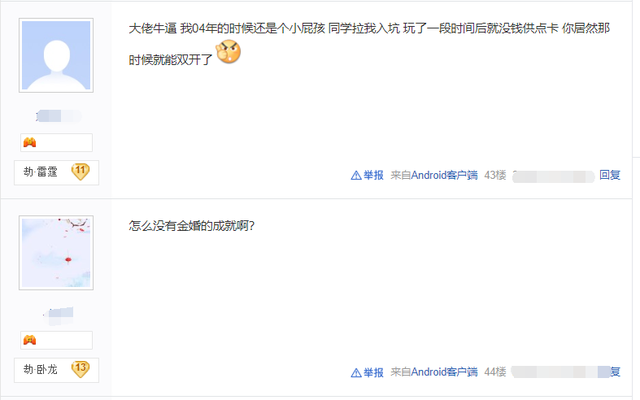Click the level 13 heart badge
The image size is (640, 400).
coord(80,369)
